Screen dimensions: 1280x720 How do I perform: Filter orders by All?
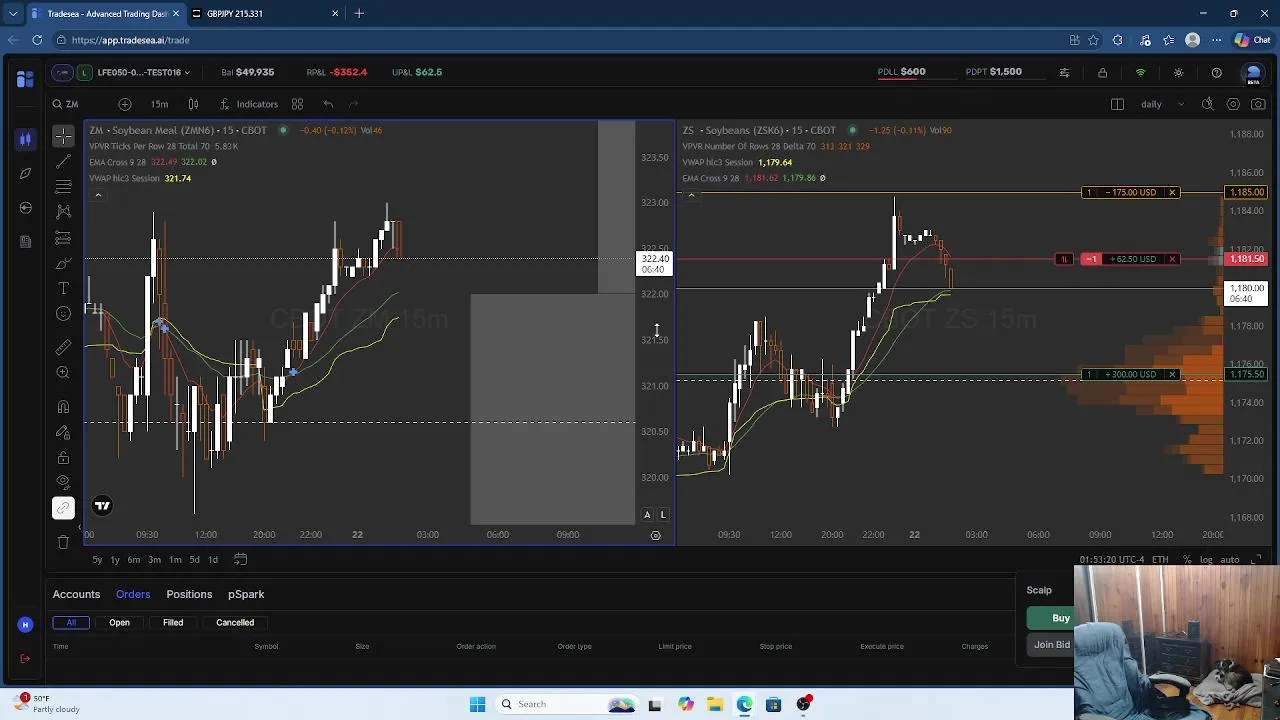tap(71, 622)
